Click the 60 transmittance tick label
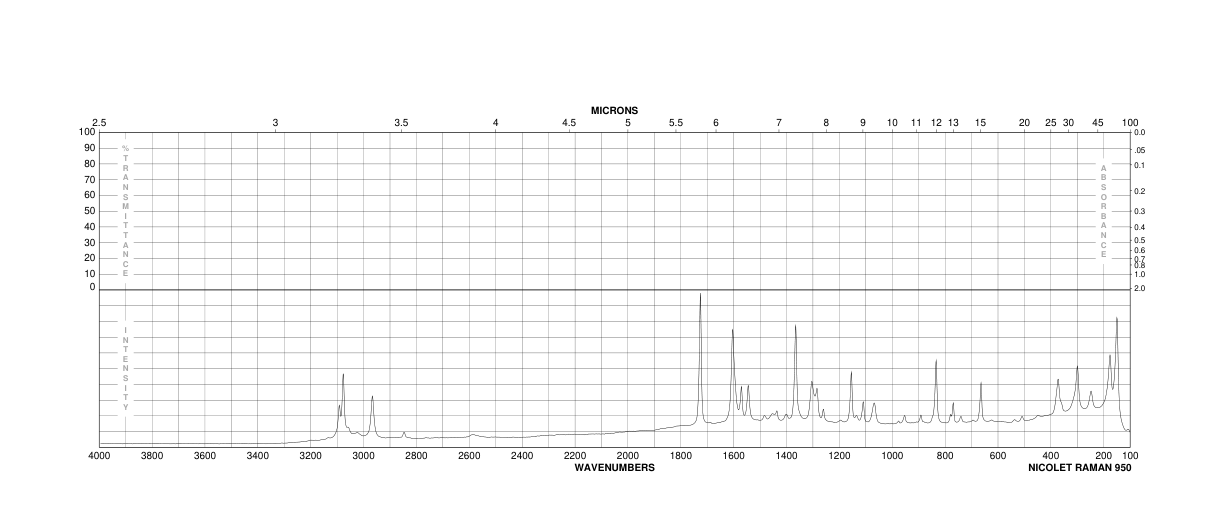 click(x=89, y=195)
